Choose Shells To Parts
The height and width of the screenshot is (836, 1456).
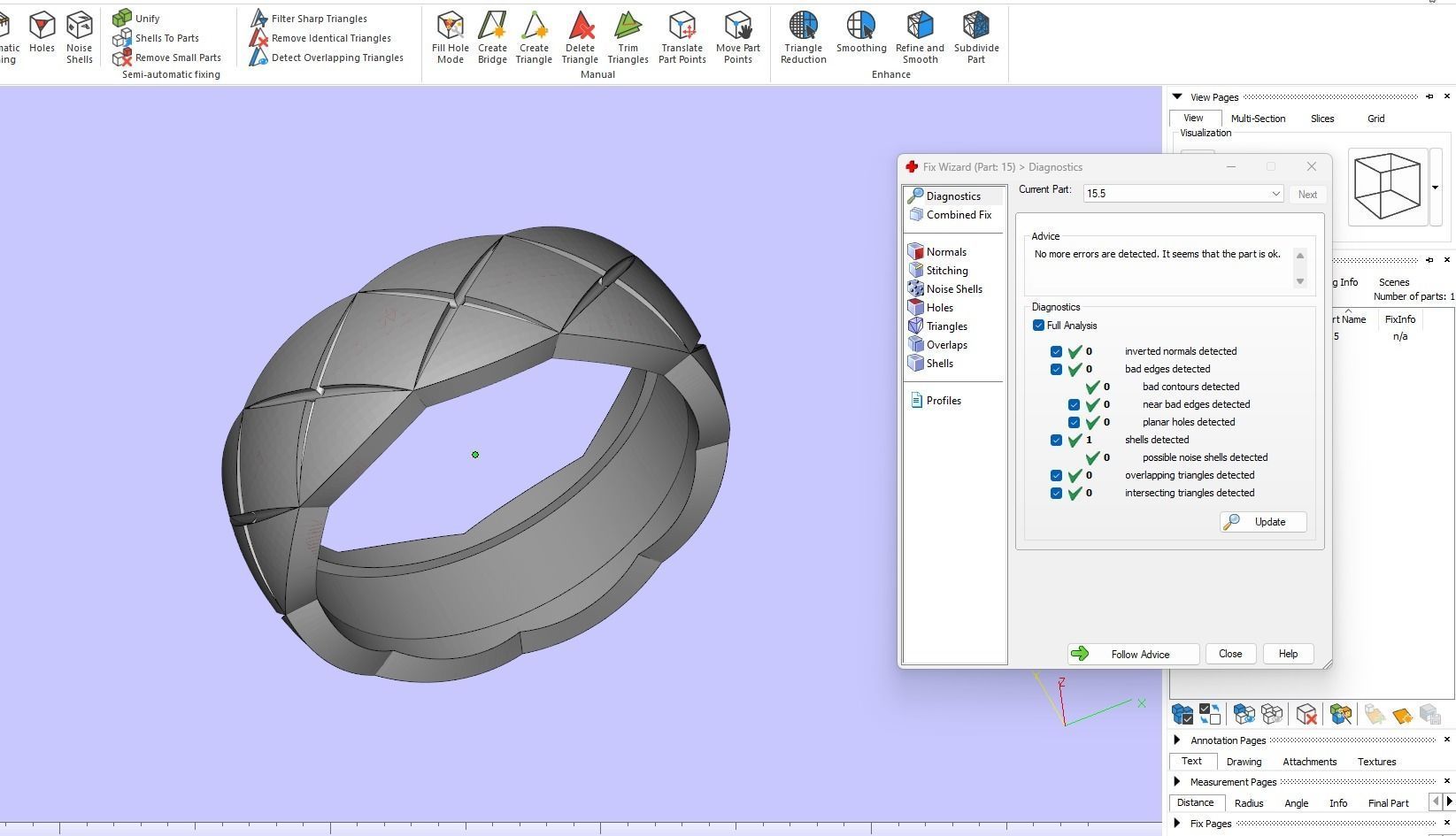pos(156,38)
